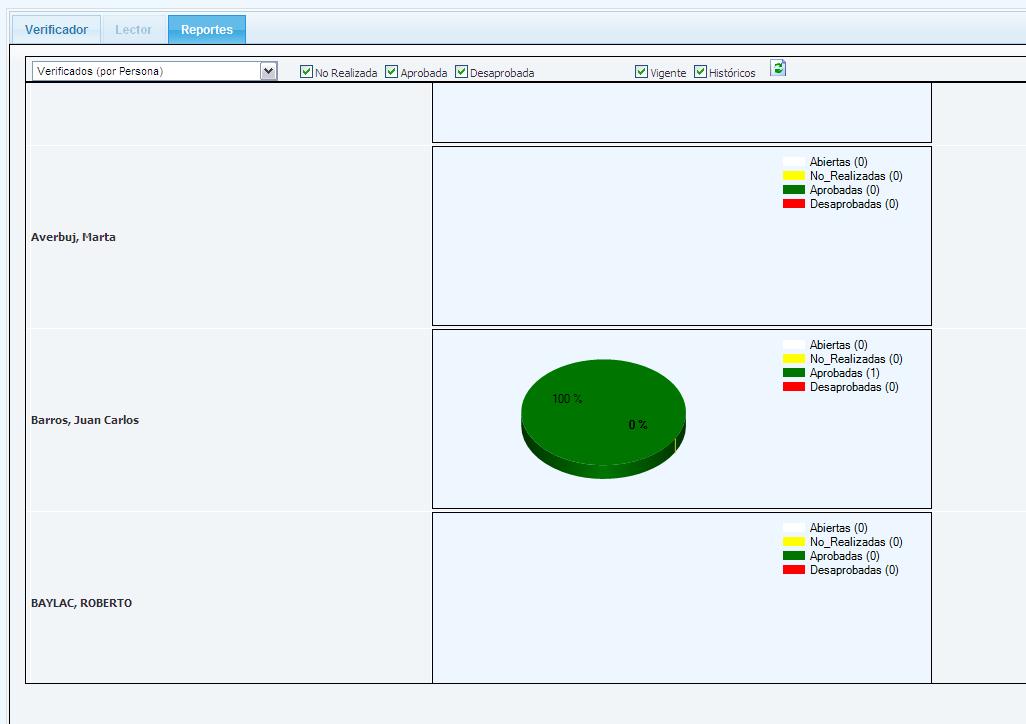Select the Verificados (por Persona) combo box field
This screenshot has width=1026, height=724.
pos(154,71)
